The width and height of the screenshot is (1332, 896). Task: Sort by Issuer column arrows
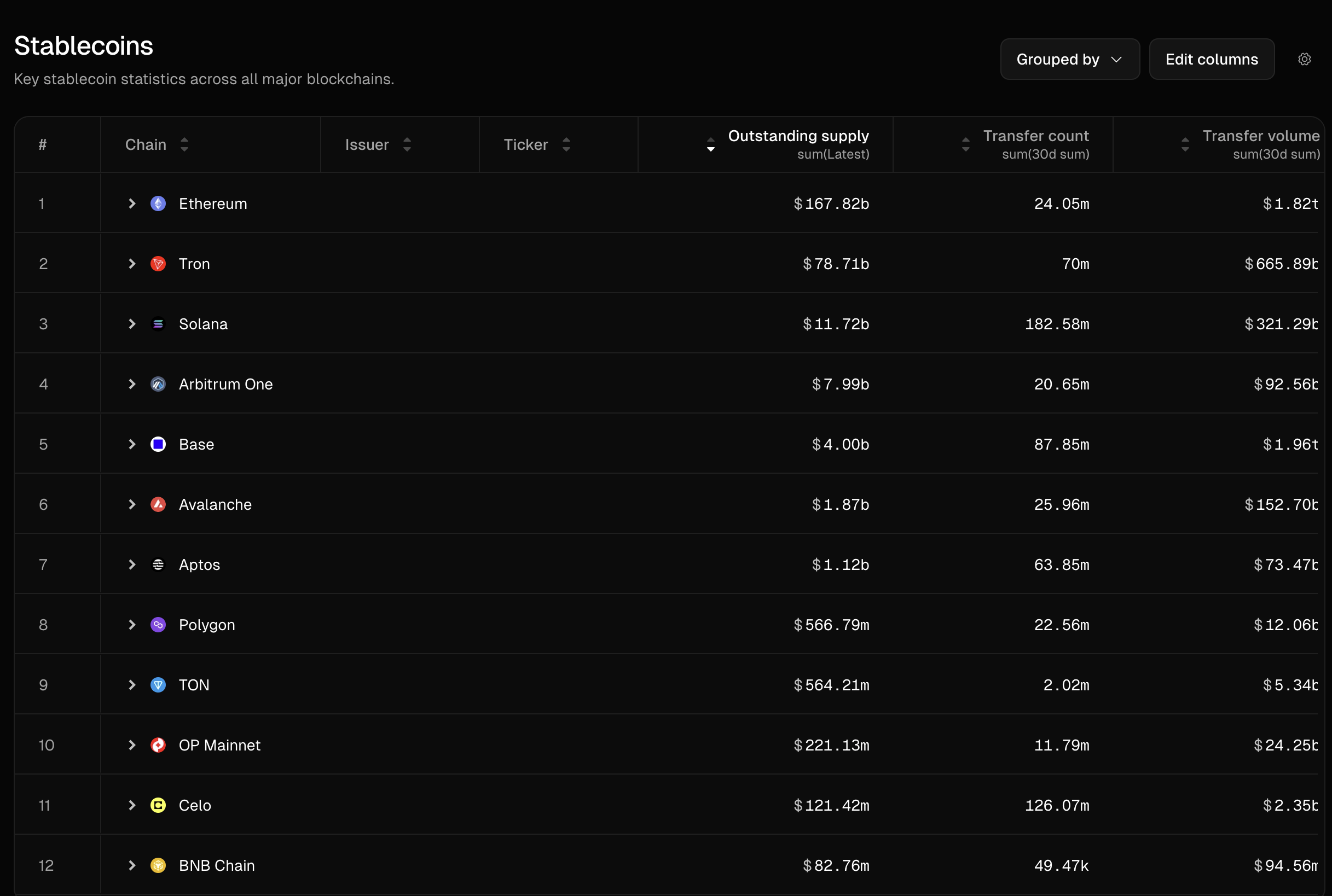(407, 144)
